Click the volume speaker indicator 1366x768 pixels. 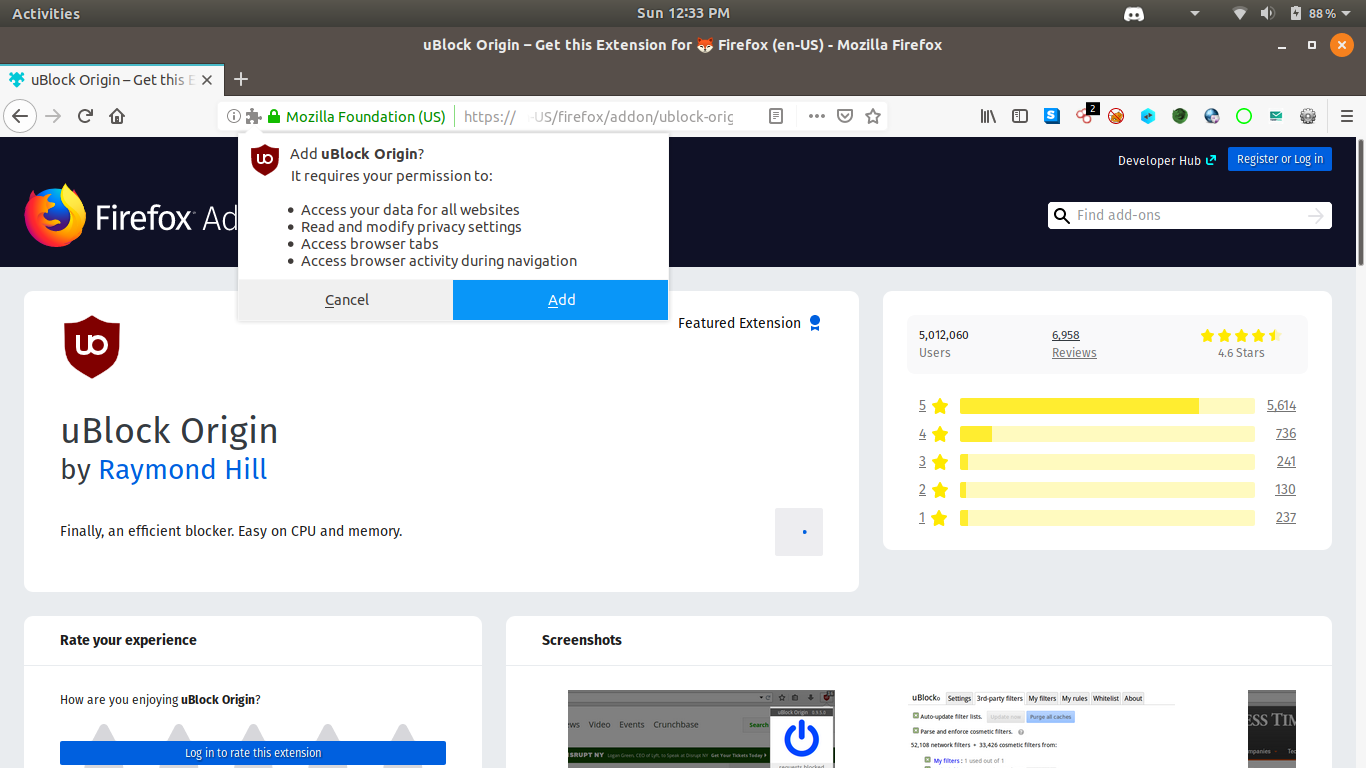pyautogui.click(x=1268, y=14)
